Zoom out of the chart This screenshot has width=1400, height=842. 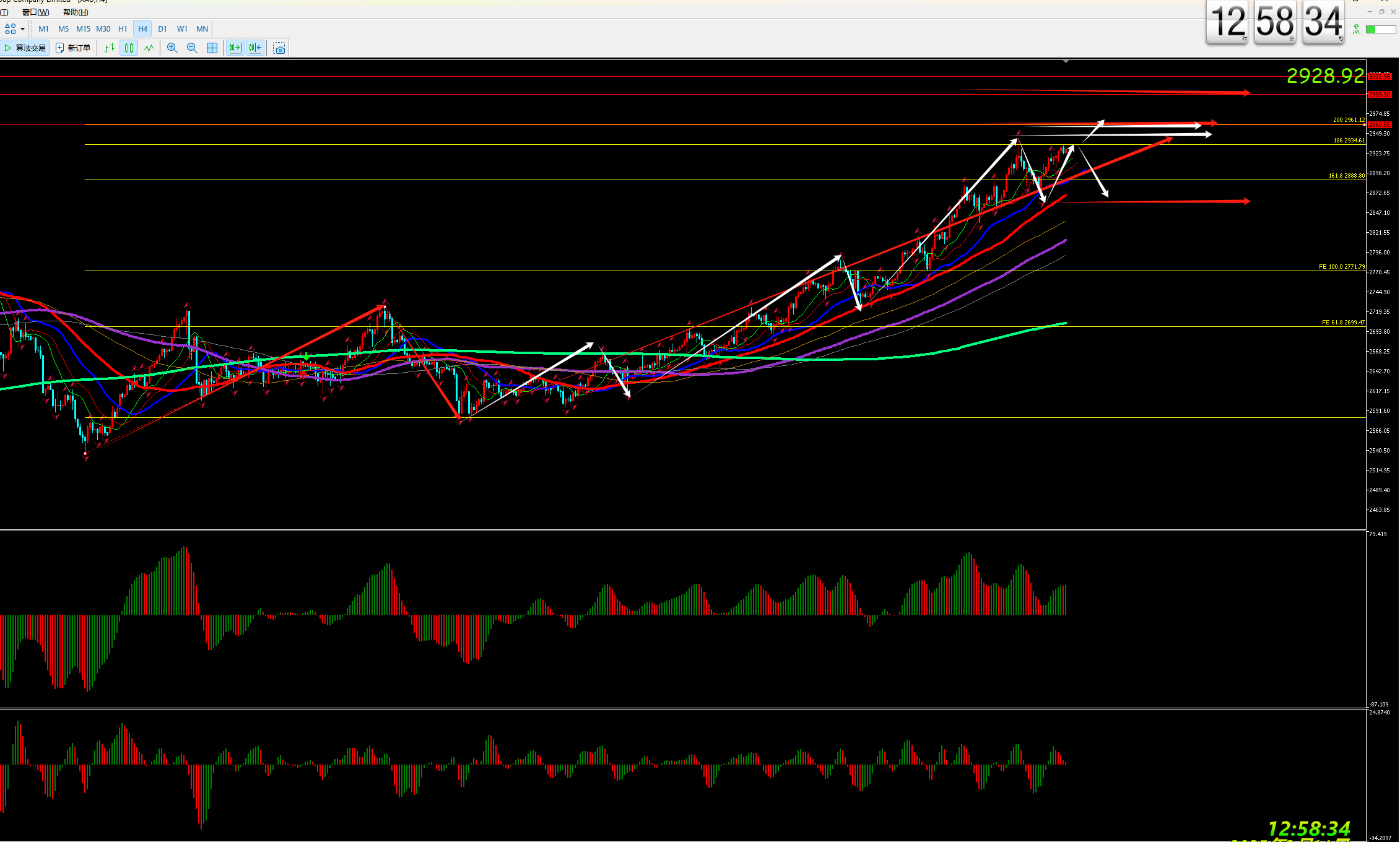(192, 48)
